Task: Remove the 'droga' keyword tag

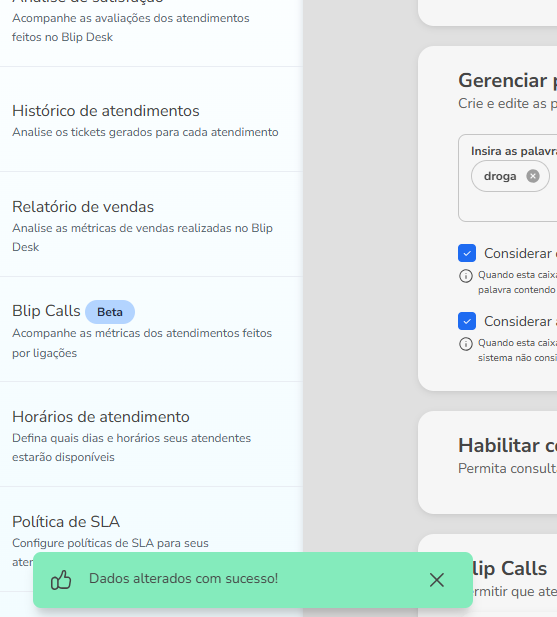Action: tap(533, 176)
